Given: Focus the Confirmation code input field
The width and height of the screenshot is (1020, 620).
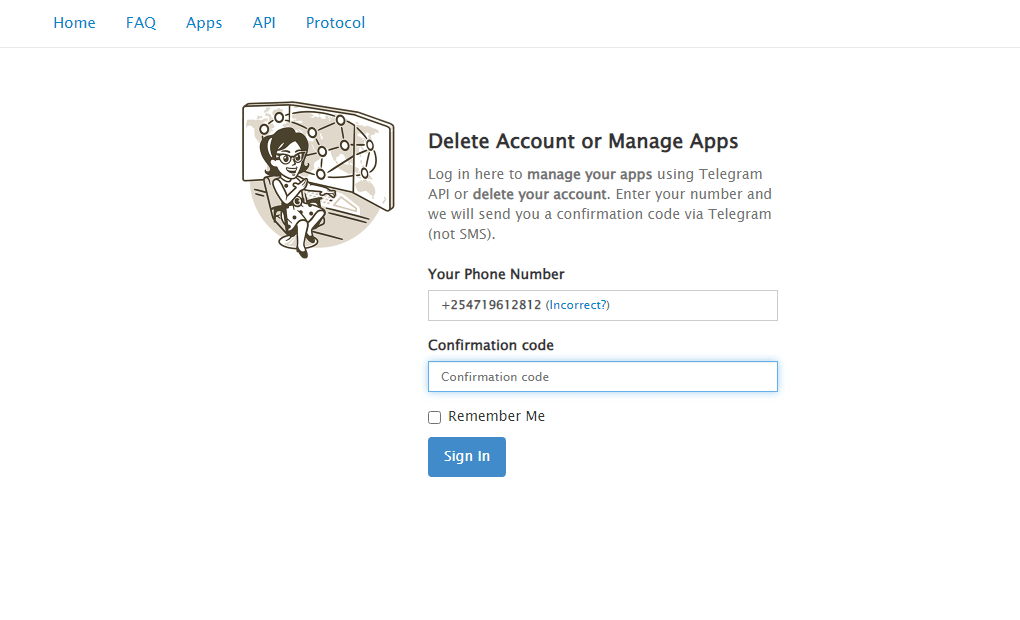Looking at the screenshot, I should click(602, 377).
